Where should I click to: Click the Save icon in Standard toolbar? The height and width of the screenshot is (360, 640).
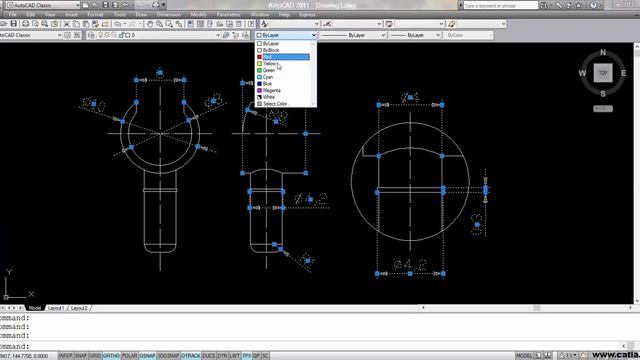(13, 24)
